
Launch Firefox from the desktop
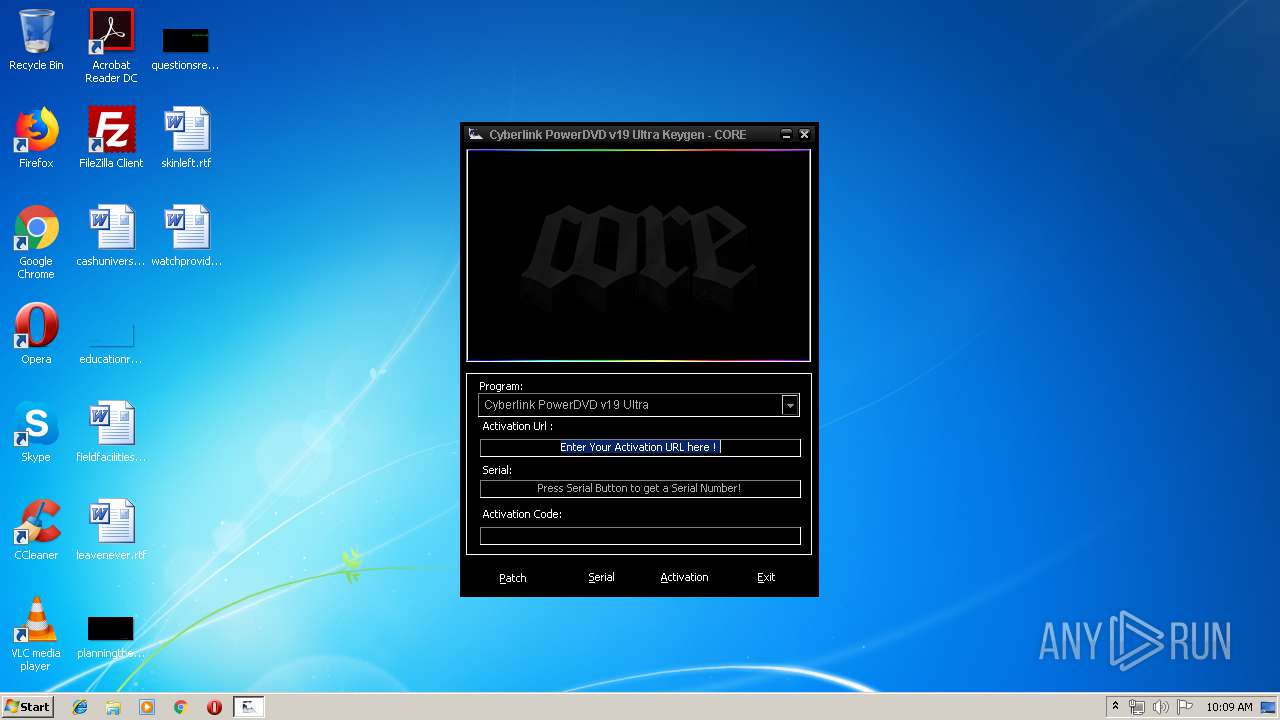pos(36,138)
